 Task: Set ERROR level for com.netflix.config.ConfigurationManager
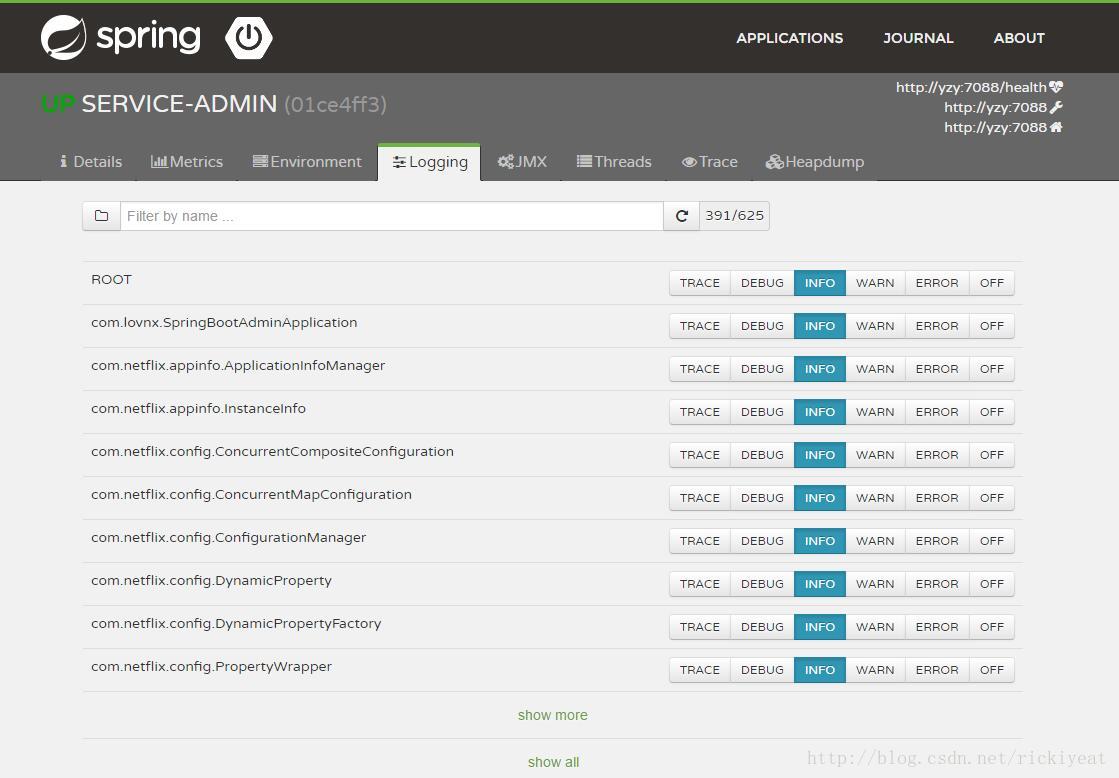(x=936, y=540)
